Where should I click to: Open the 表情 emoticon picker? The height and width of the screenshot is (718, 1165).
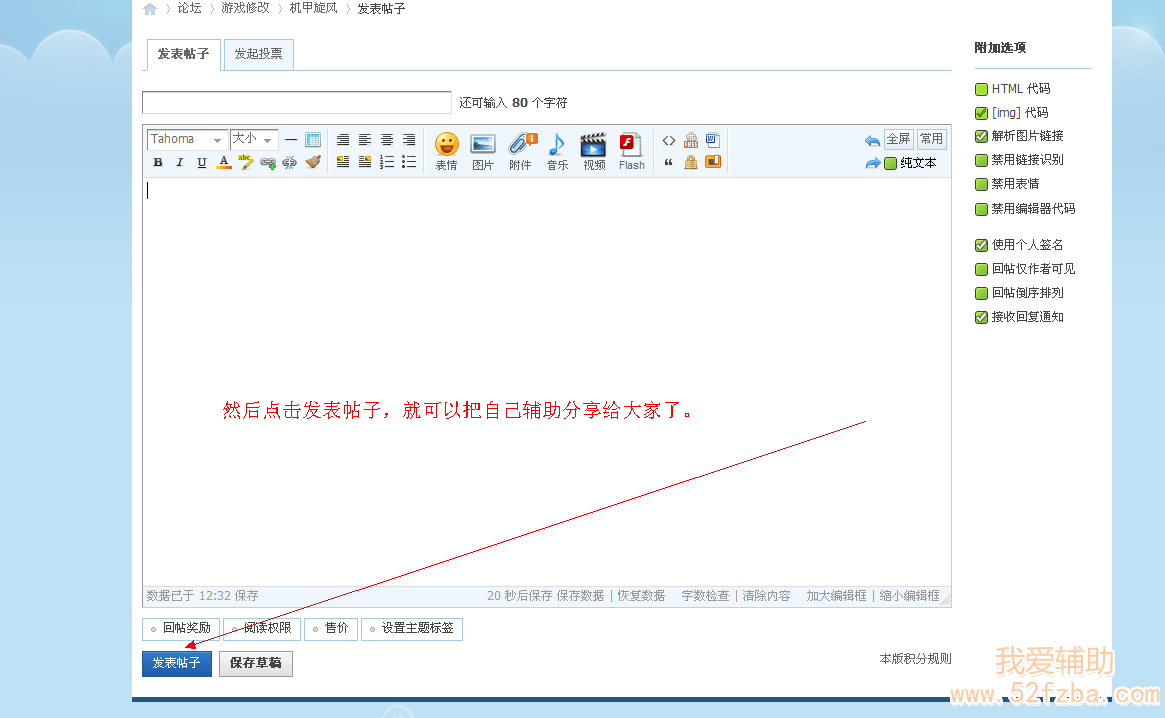tap(447, 152)
